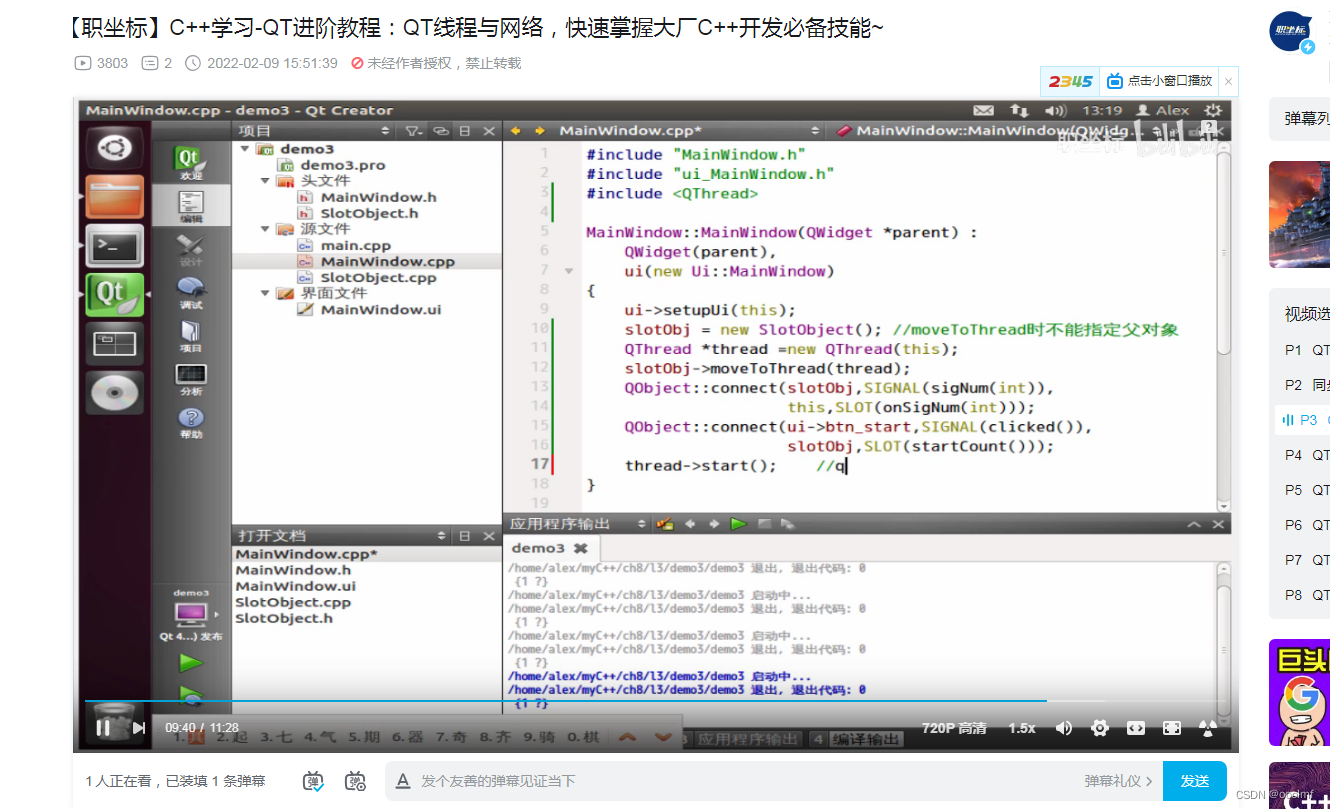1330x809 pixels.
Task: Open Qt Creator 帮助 mode
Action: 190,422
